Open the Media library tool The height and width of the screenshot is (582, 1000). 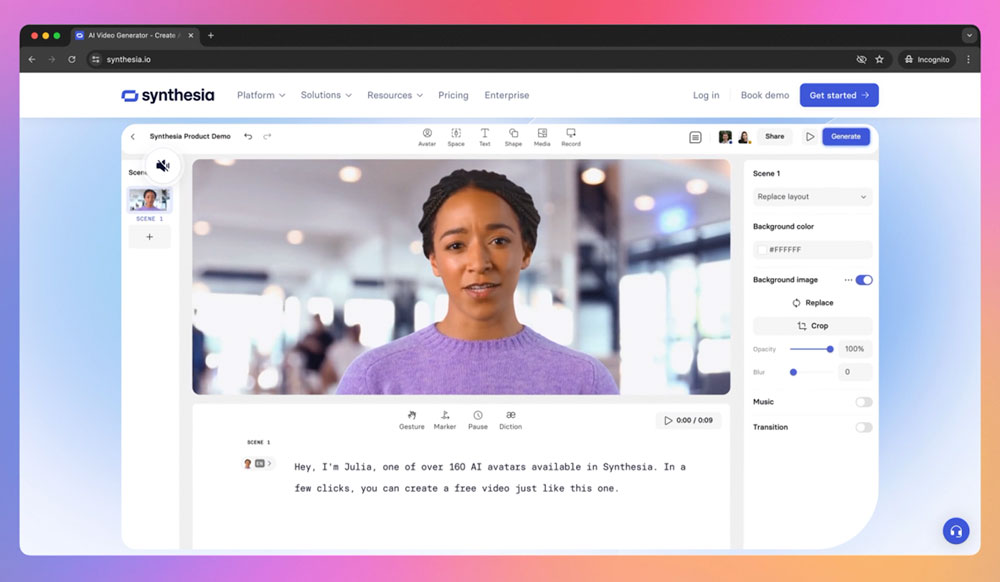coord(542,137)
